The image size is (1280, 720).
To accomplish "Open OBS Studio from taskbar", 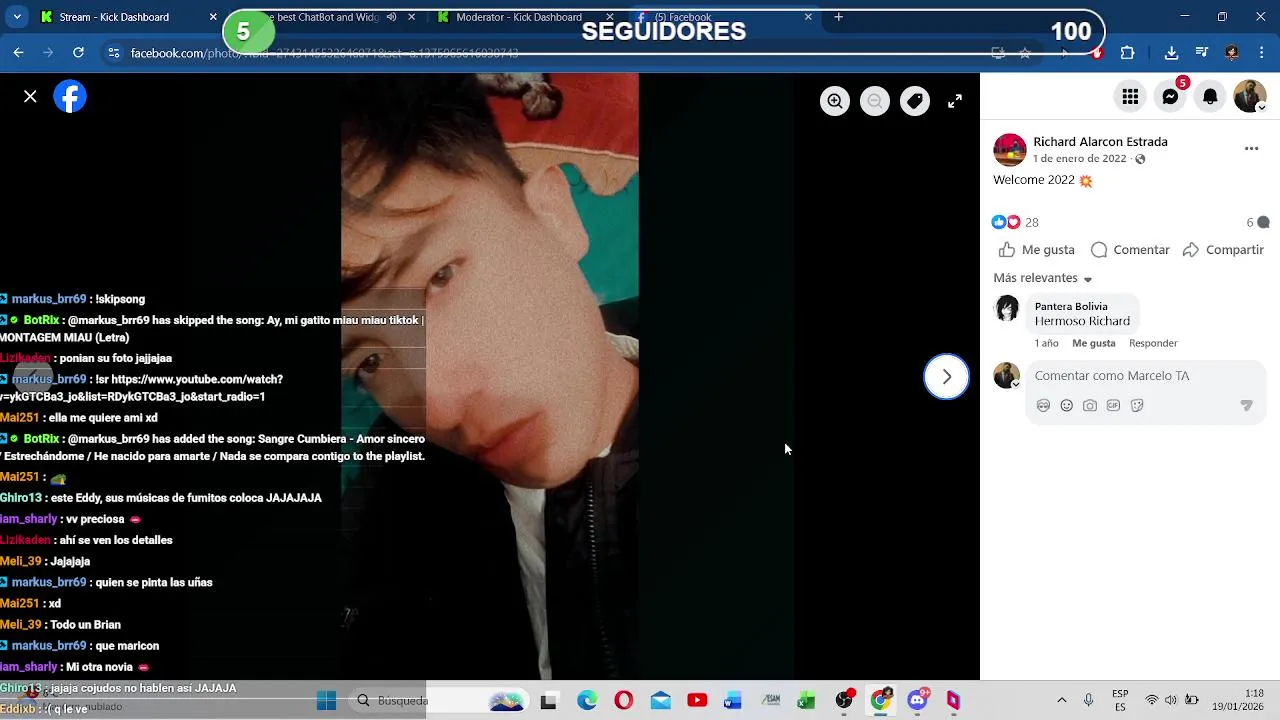I will 844,701.
